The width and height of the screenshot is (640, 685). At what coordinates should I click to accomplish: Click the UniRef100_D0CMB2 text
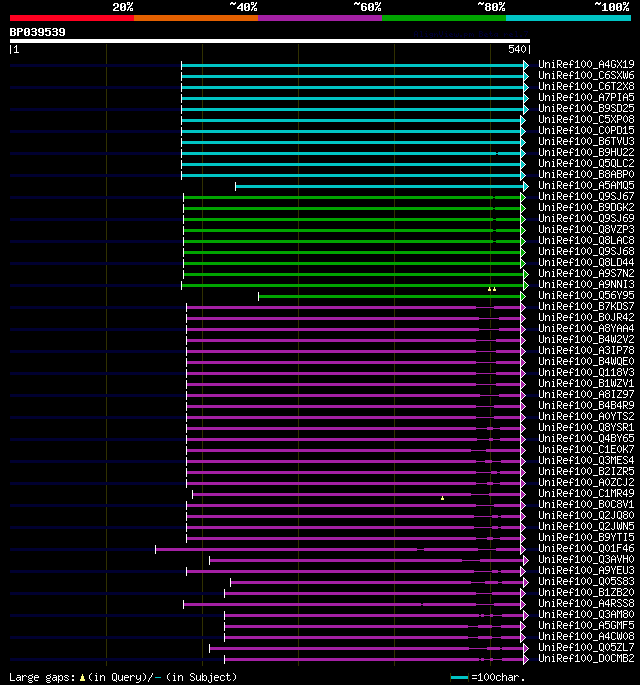point(586,658)
